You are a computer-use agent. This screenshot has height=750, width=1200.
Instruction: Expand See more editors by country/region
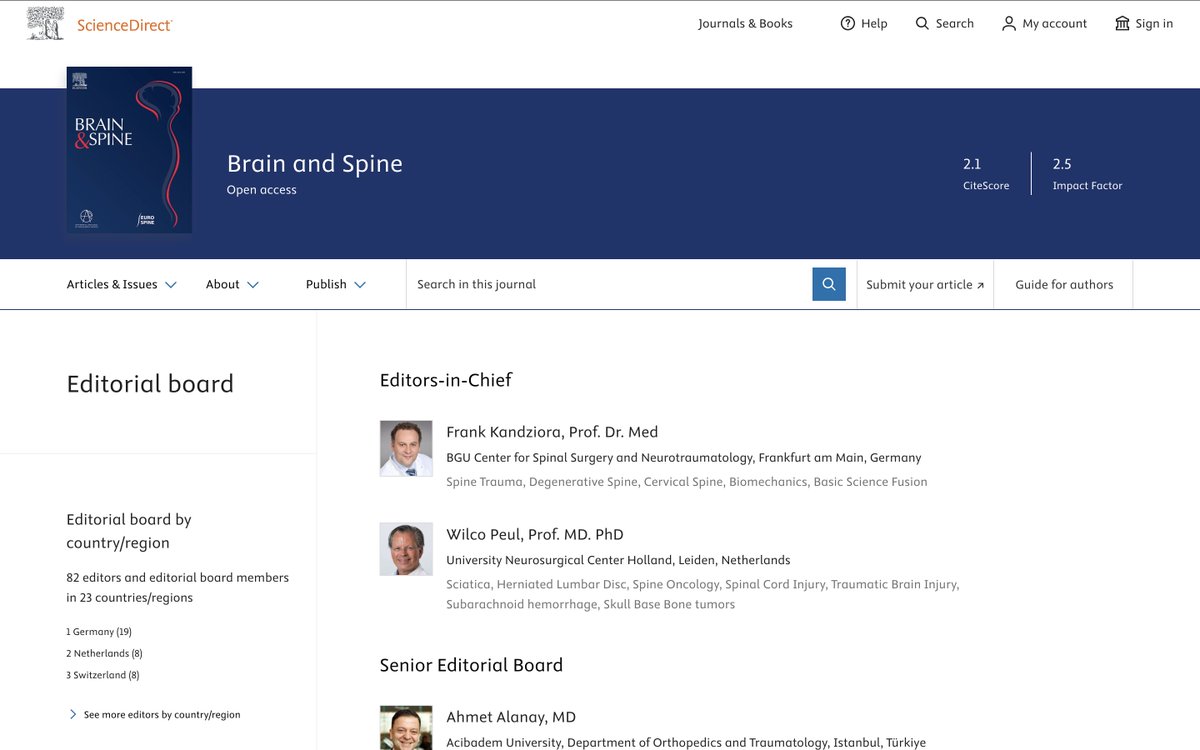tap(154, 715)
